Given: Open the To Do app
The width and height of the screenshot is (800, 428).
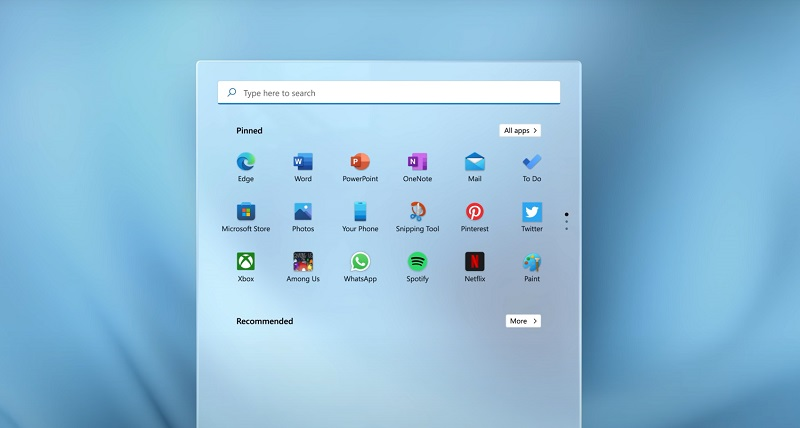Looking at the screenshot, I should coord(532,167).
